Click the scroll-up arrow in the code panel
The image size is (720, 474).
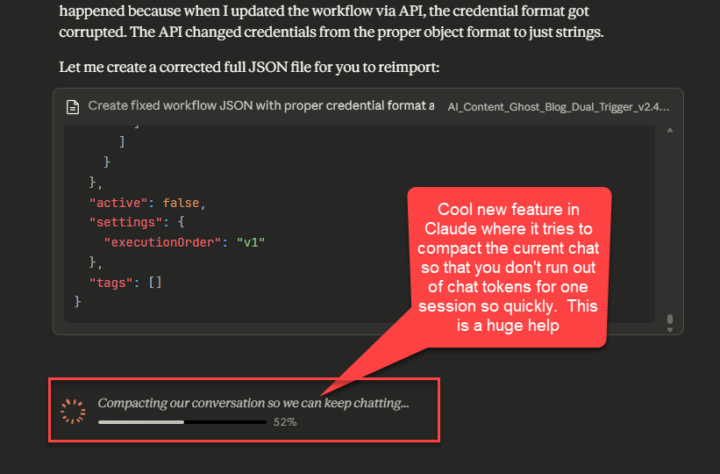(x=670, y=131)
